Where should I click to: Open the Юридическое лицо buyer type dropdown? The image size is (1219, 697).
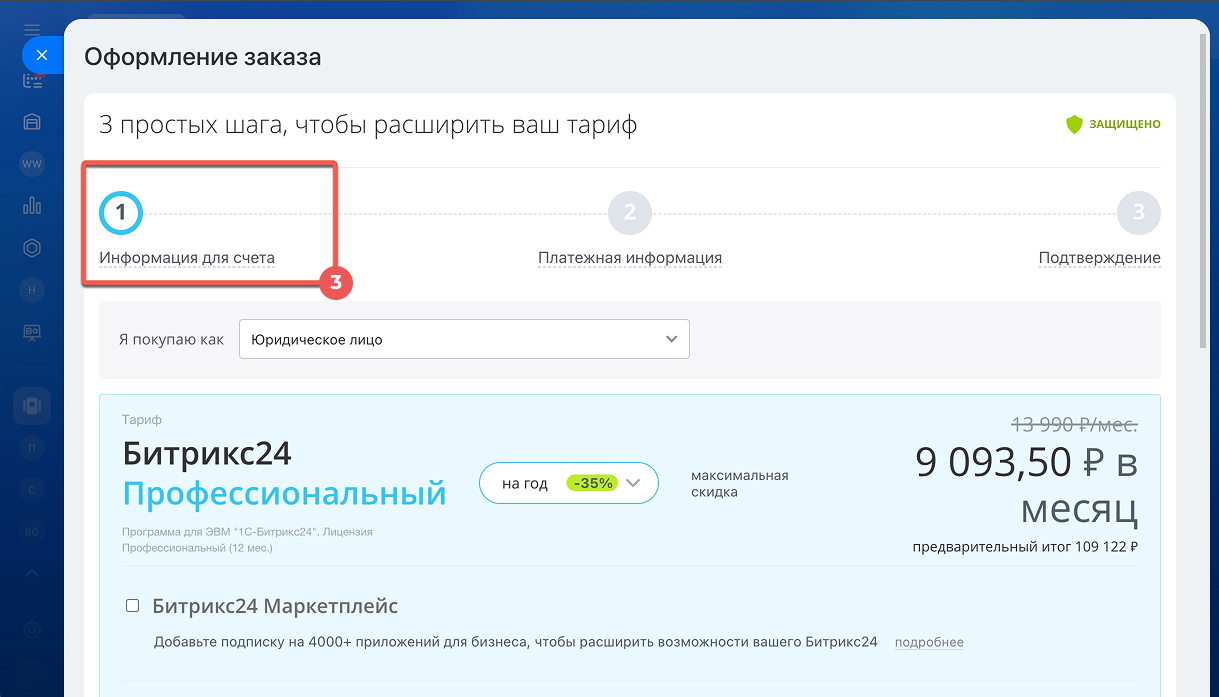[464, 339]
